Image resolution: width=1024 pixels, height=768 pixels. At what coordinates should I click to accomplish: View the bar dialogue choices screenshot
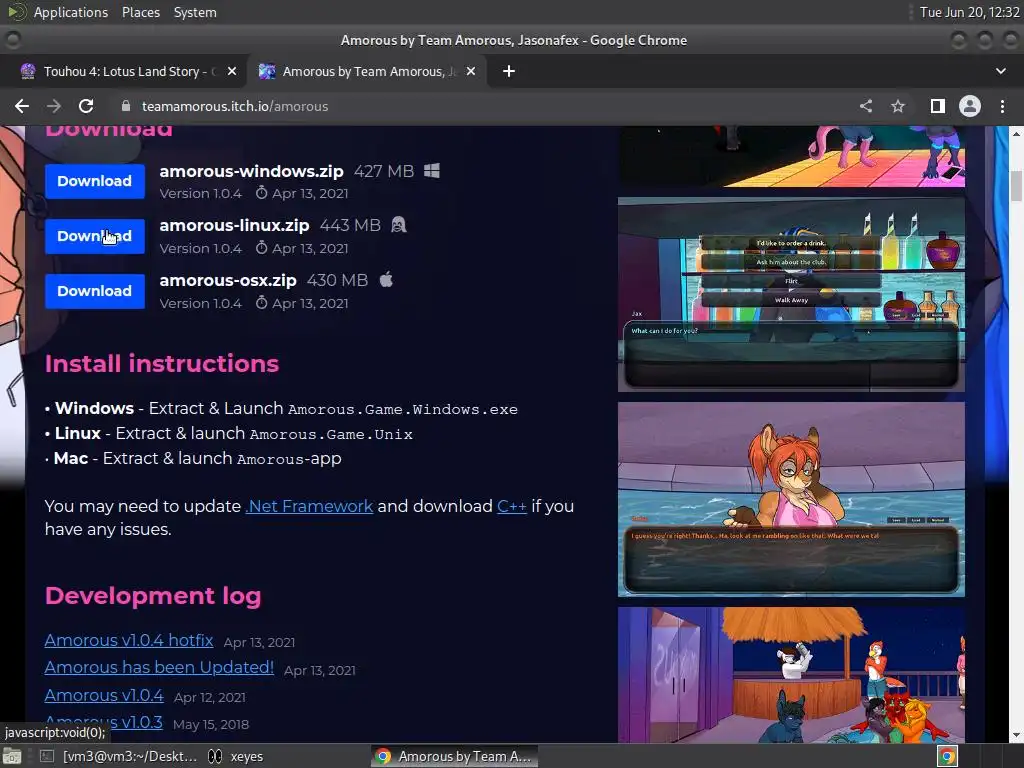[x=791, y=295]
